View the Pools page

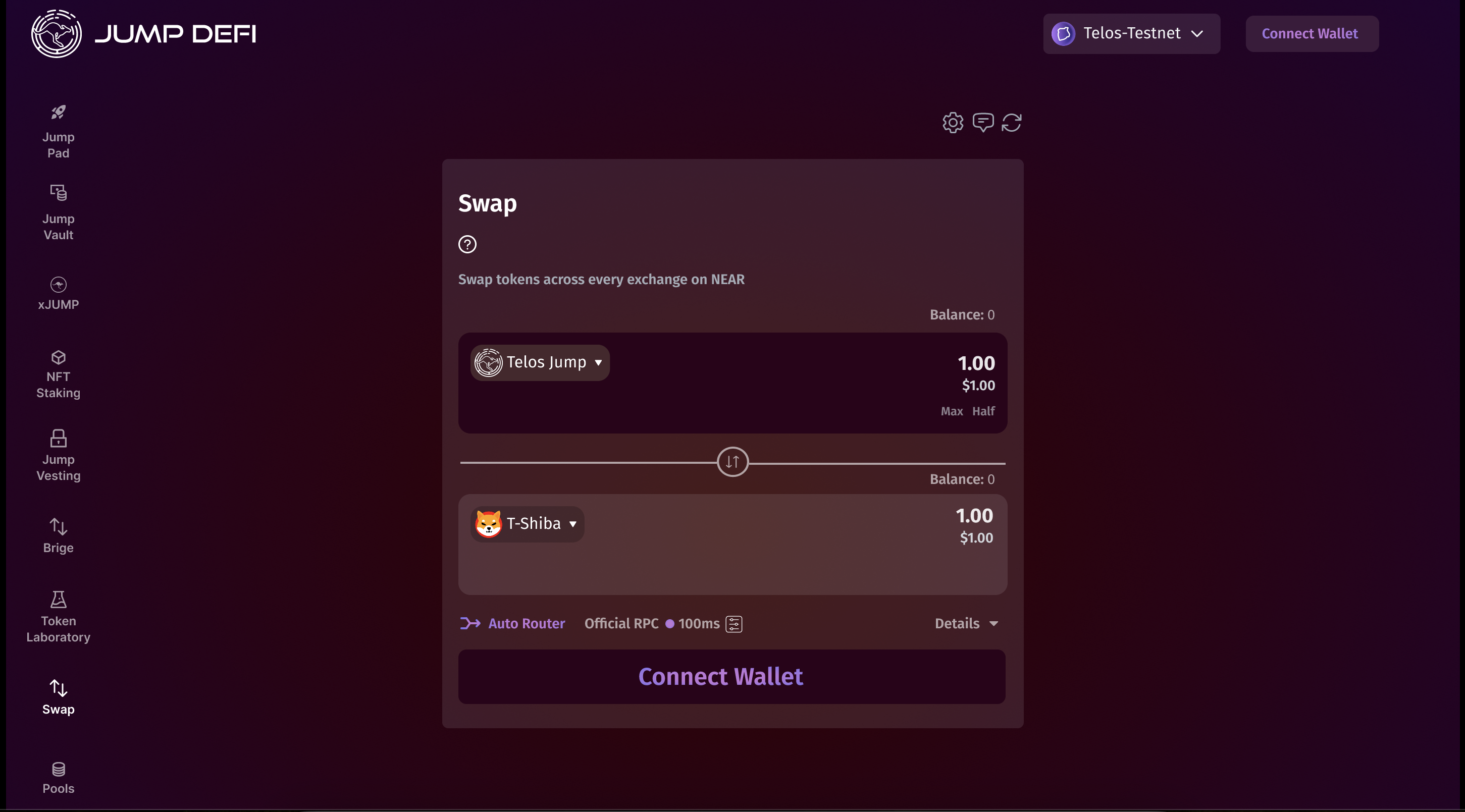[58, 776]
